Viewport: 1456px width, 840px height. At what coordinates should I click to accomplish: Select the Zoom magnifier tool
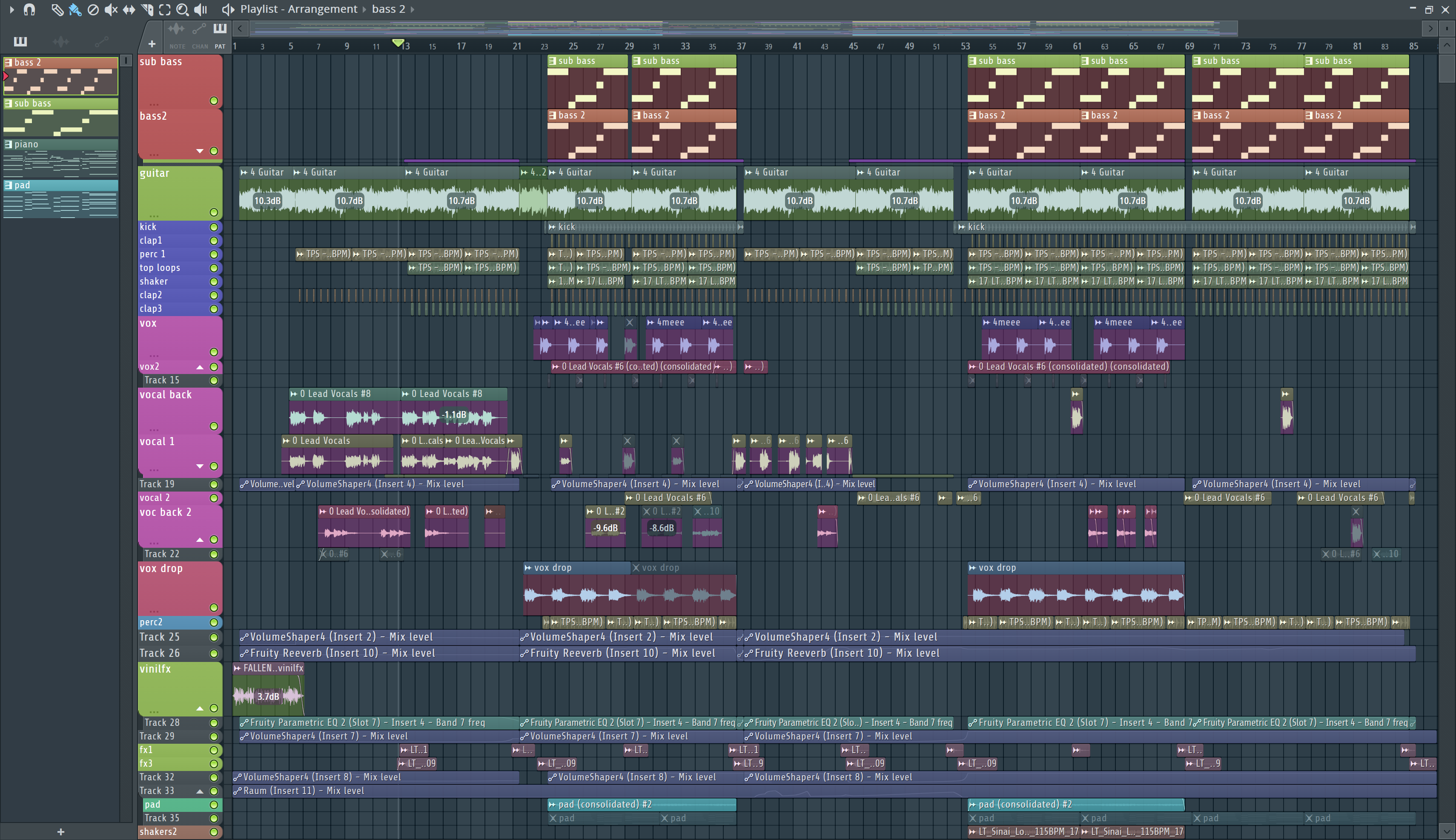point(182,9)
